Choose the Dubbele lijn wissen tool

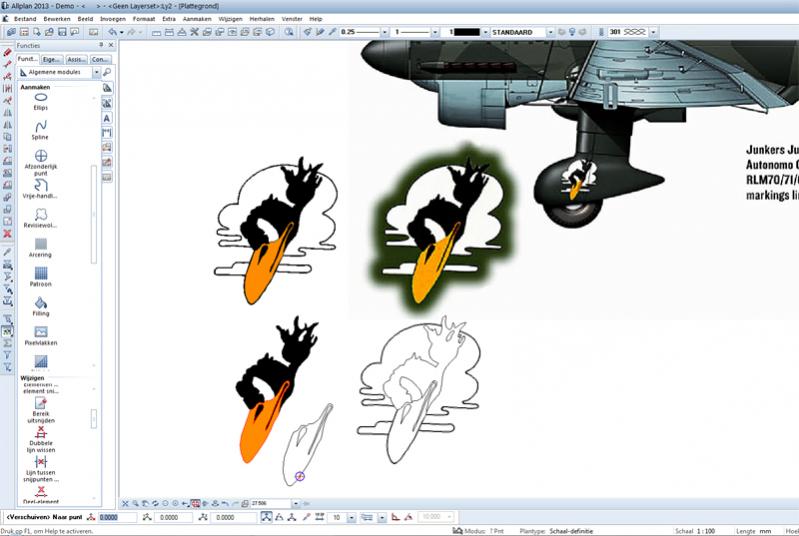point(41,440)
